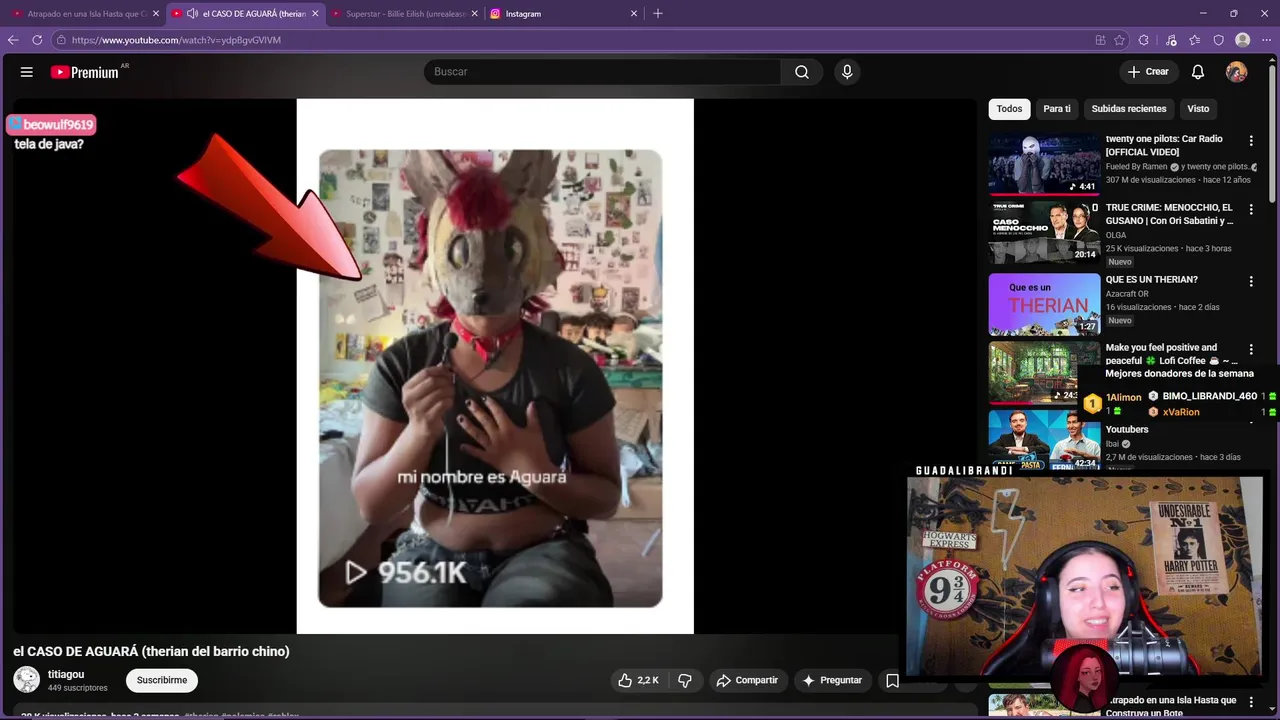Viewport: 1280px width, 720px height.
Task: Go to YouTube Premium home logo
Action: [85, 72]
